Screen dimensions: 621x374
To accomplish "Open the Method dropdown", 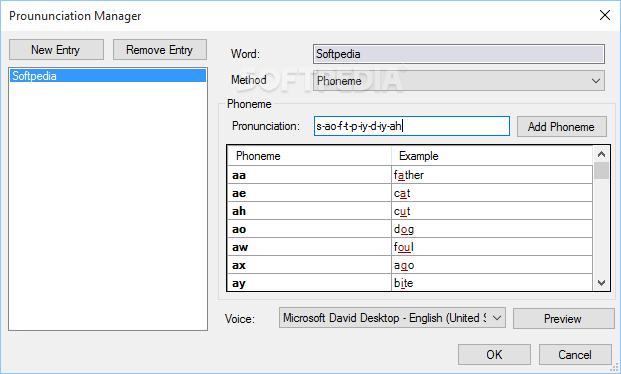I will click(459, 81).
